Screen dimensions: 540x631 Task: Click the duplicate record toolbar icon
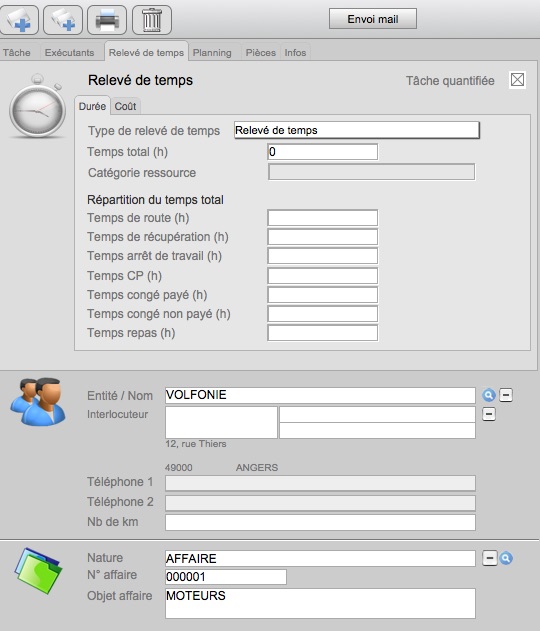coord(63,19)
